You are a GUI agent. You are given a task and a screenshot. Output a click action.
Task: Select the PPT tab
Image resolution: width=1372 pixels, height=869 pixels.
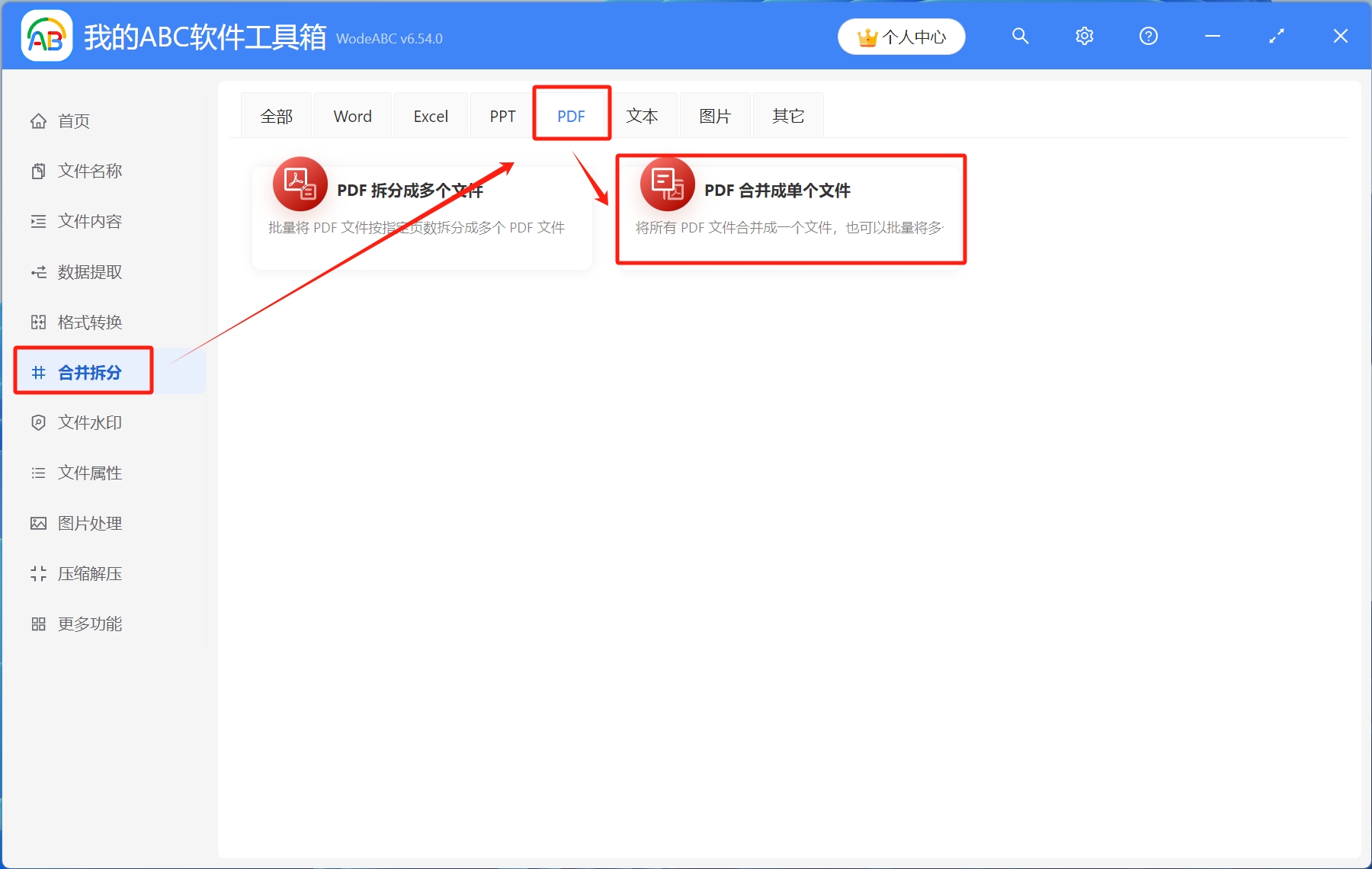coord(502,115)
